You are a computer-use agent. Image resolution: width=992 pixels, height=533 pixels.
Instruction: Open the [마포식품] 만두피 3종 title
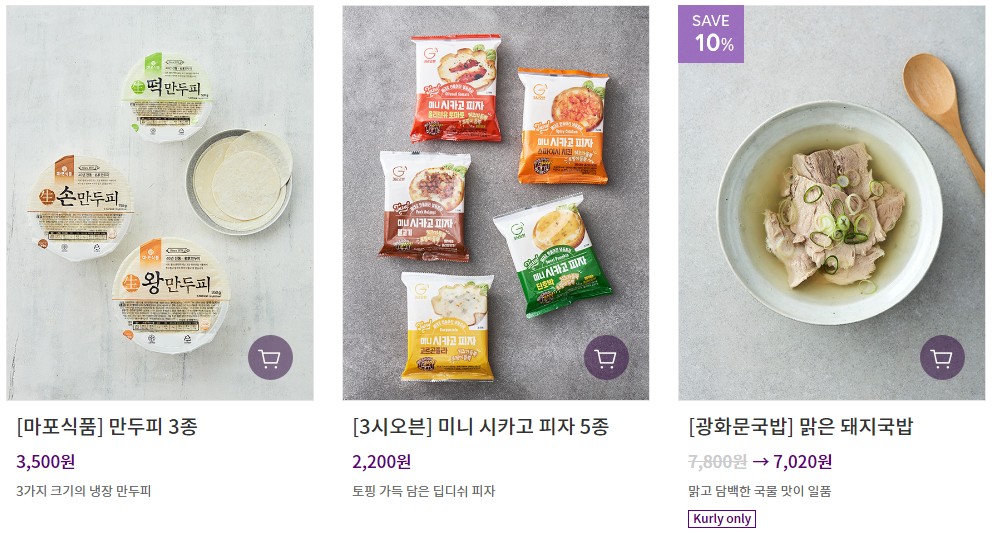coord(107,426)
